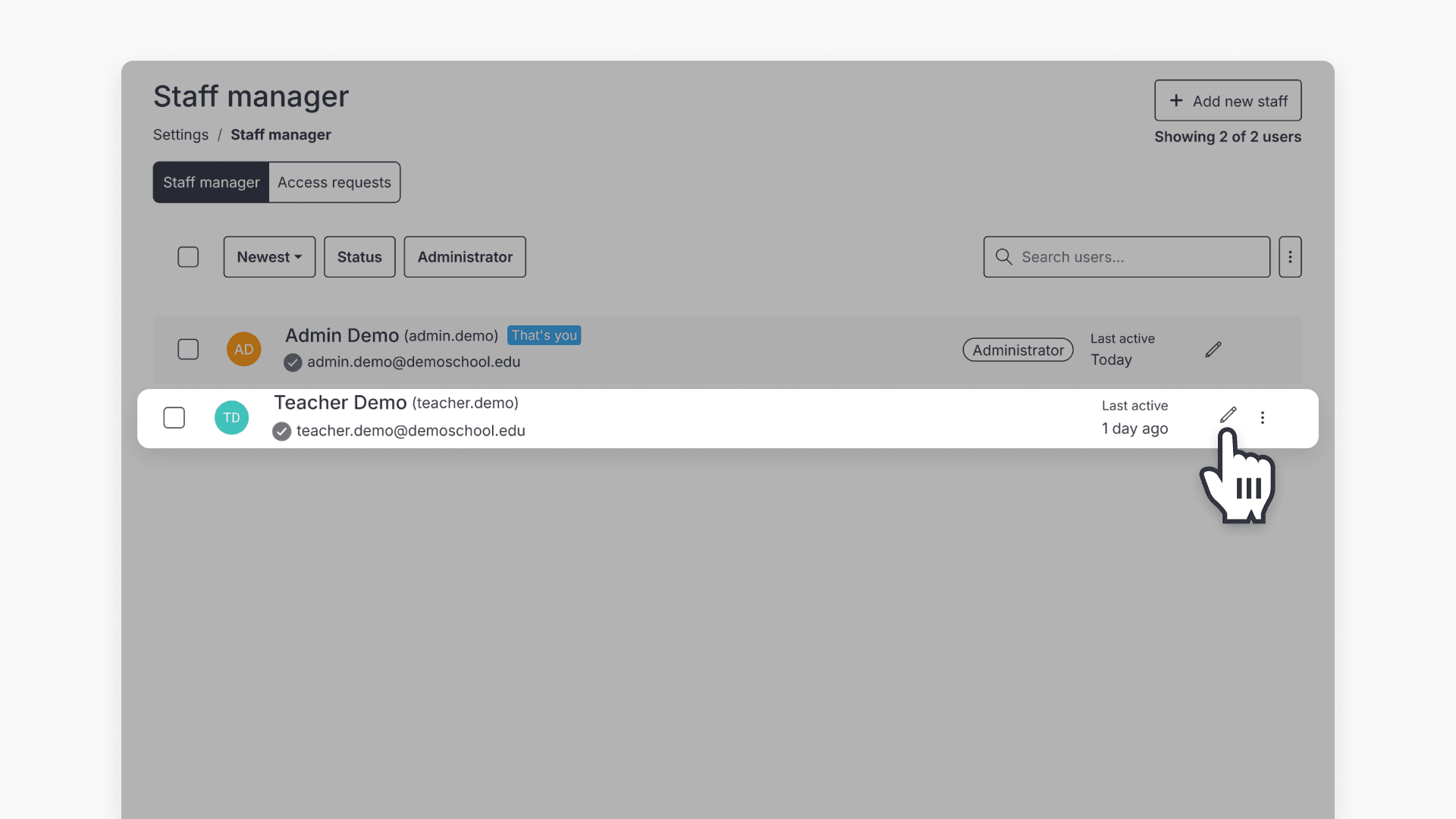Check the checkbox on Admin Demo's row
Image resolution: width=1456 pixels, height=819 pixels.
click(x=188, y=349)
